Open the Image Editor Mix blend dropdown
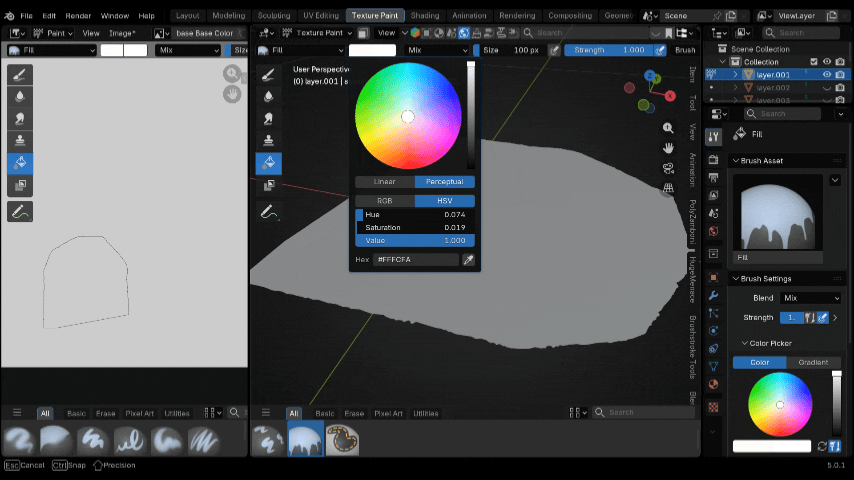The image size is (854, 480). [188, 50]
